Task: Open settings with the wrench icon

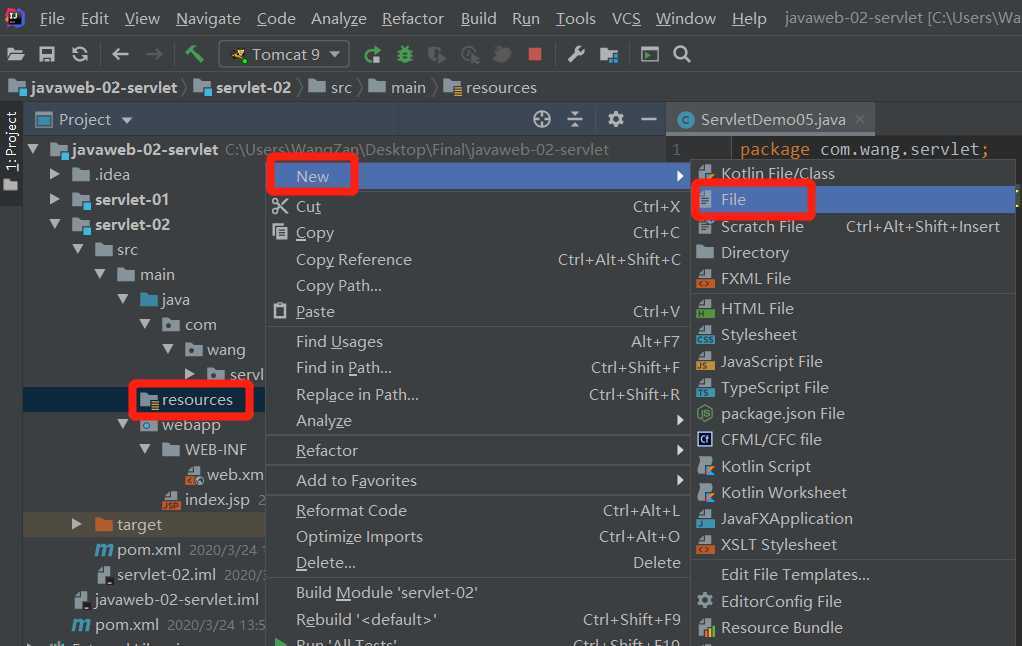Action: (576, 54)
